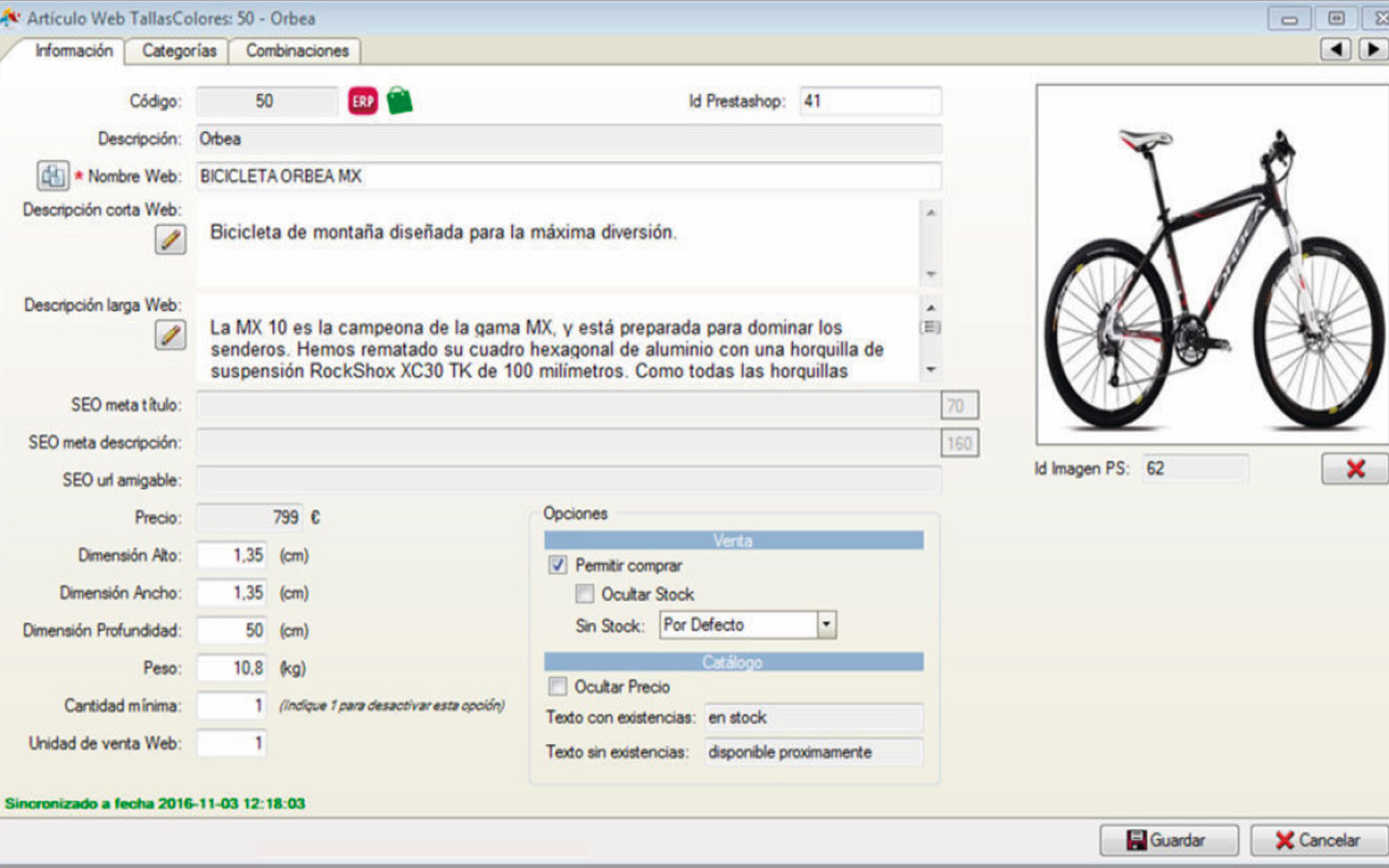Switch to the Categorías tab
The image size is (1389, 868).
pos(178,51)
